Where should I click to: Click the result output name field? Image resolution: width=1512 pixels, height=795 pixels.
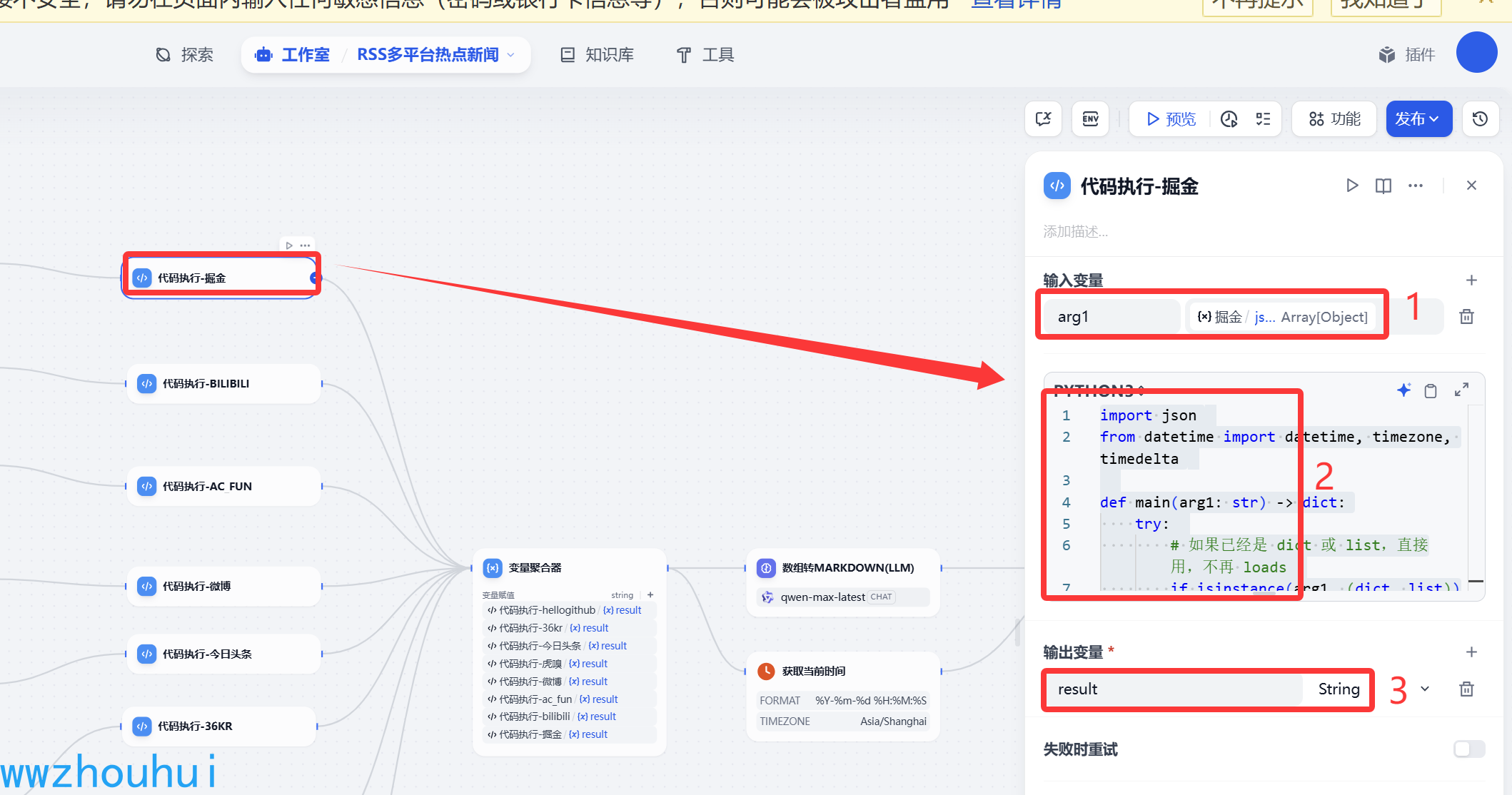click(x=1174, y=689)
